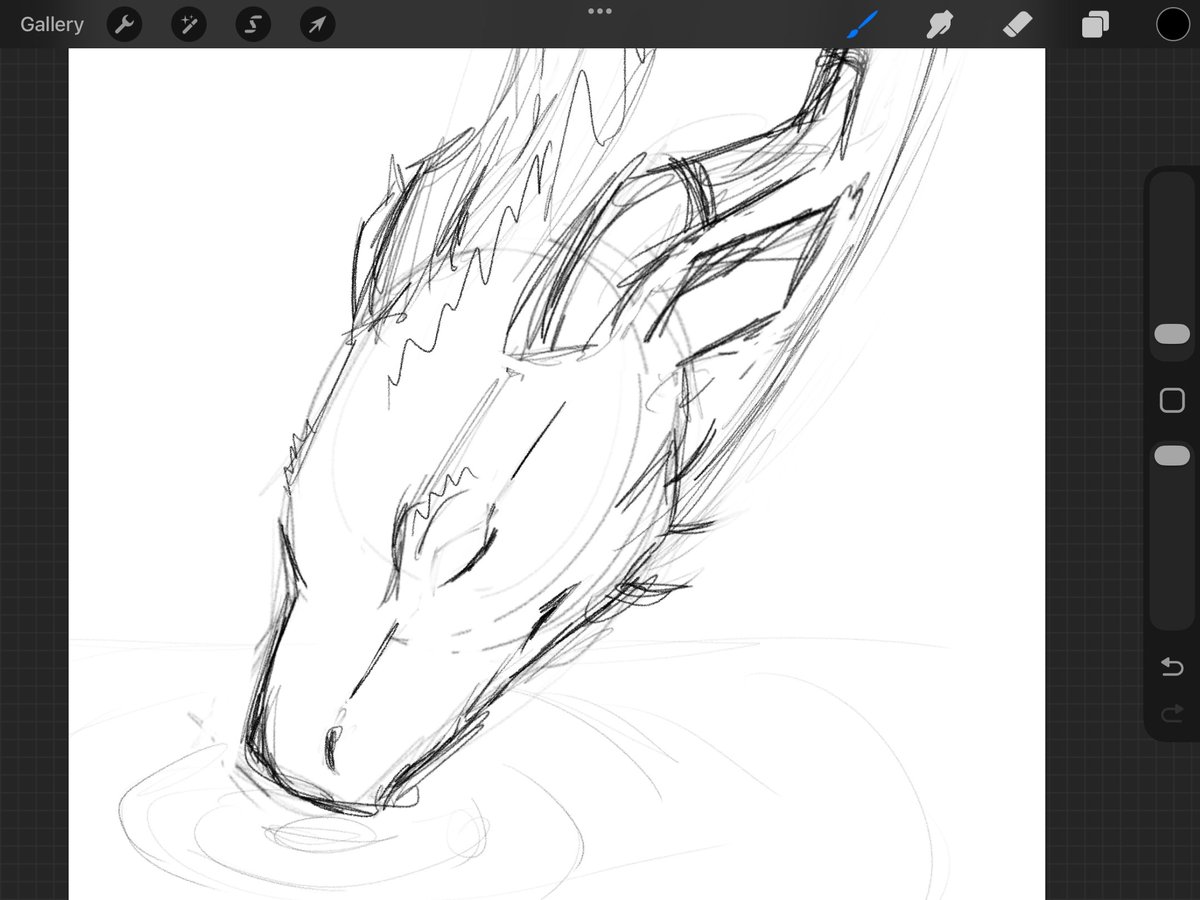Viewport: 1200px width, 900px height.
Task: Select the Smudge tool
Action: click(939, 25)
